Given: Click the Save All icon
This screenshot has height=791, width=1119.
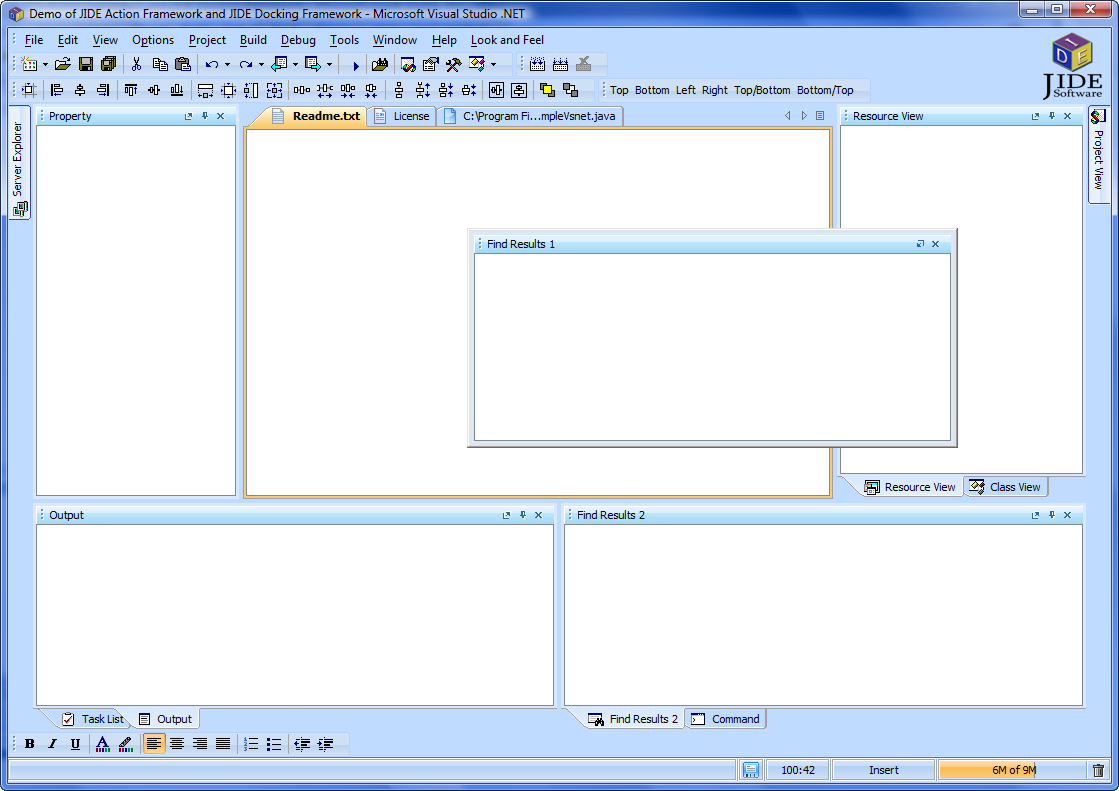Looking at the screenshot, I should (x=108, y=64).
